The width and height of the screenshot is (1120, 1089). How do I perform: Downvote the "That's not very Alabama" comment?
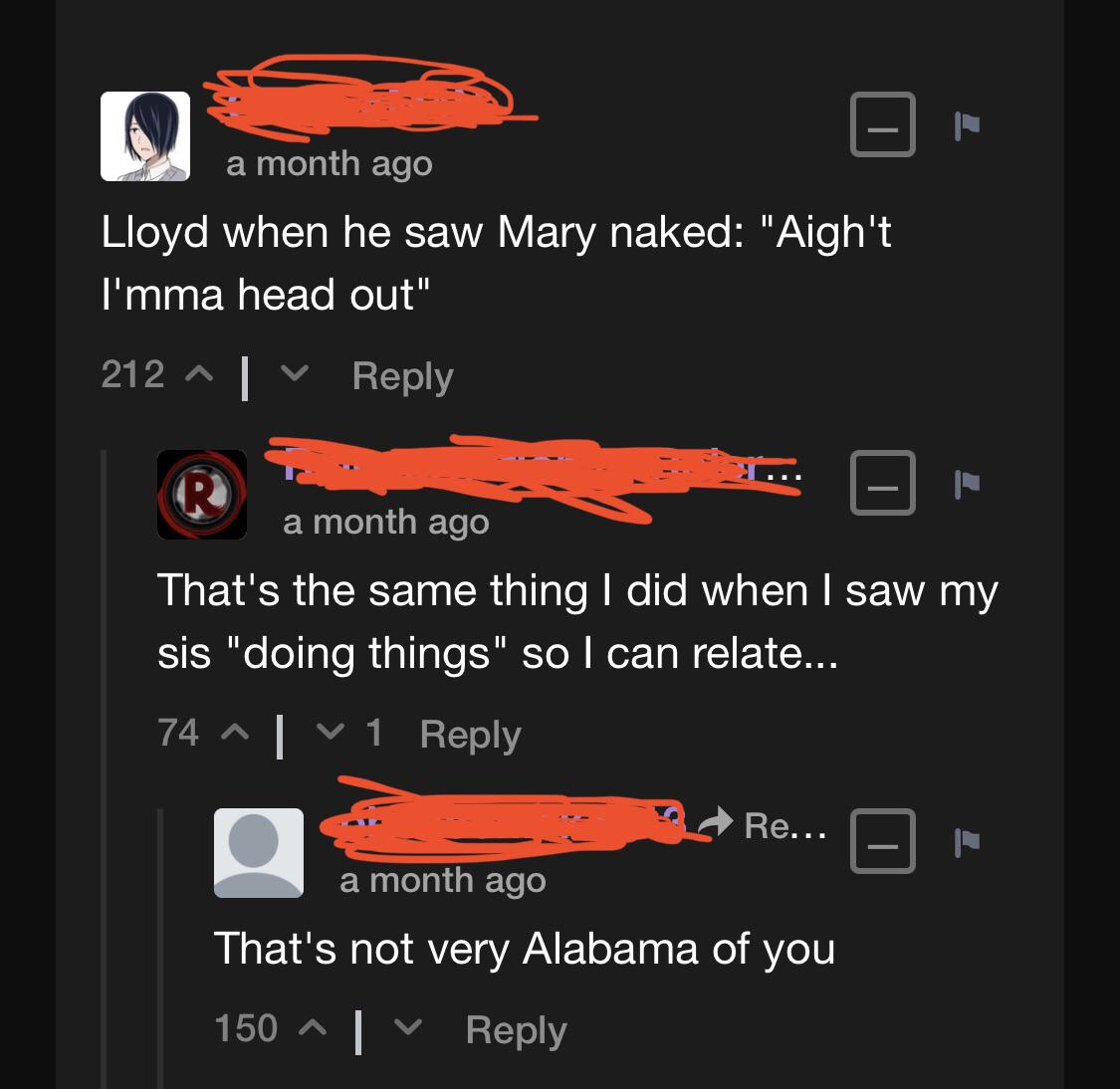click(407, 1028)
